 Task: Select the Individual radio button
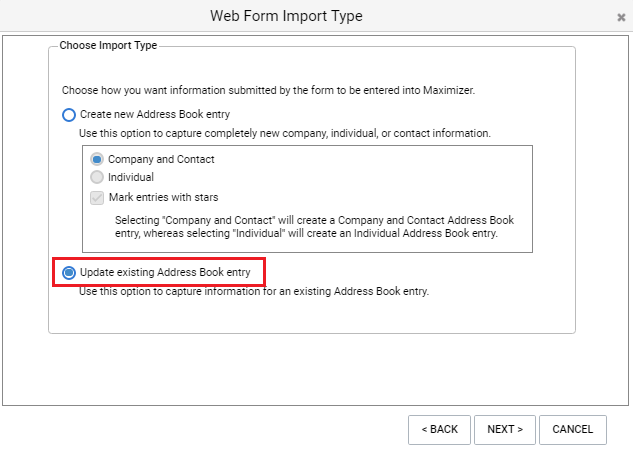tap(97, 177)
